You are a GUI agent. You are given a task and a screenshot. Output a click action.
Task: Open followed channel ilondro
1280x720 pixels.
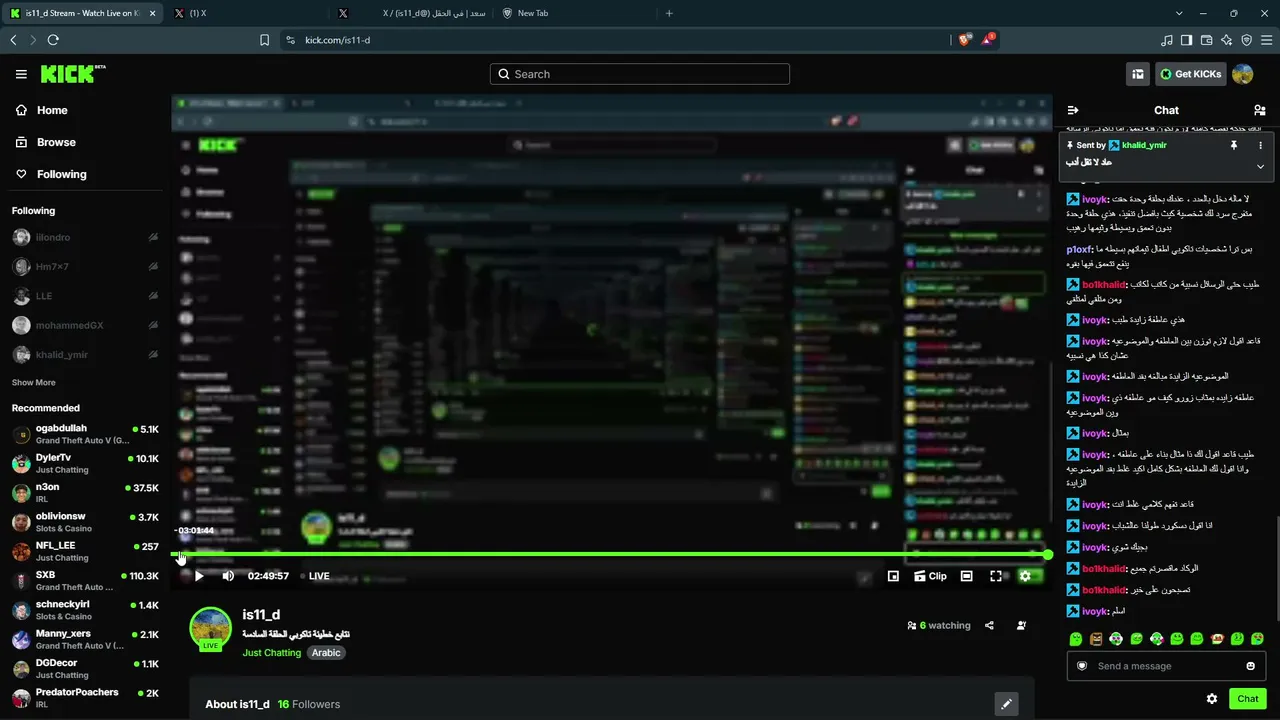coord(85,238)
